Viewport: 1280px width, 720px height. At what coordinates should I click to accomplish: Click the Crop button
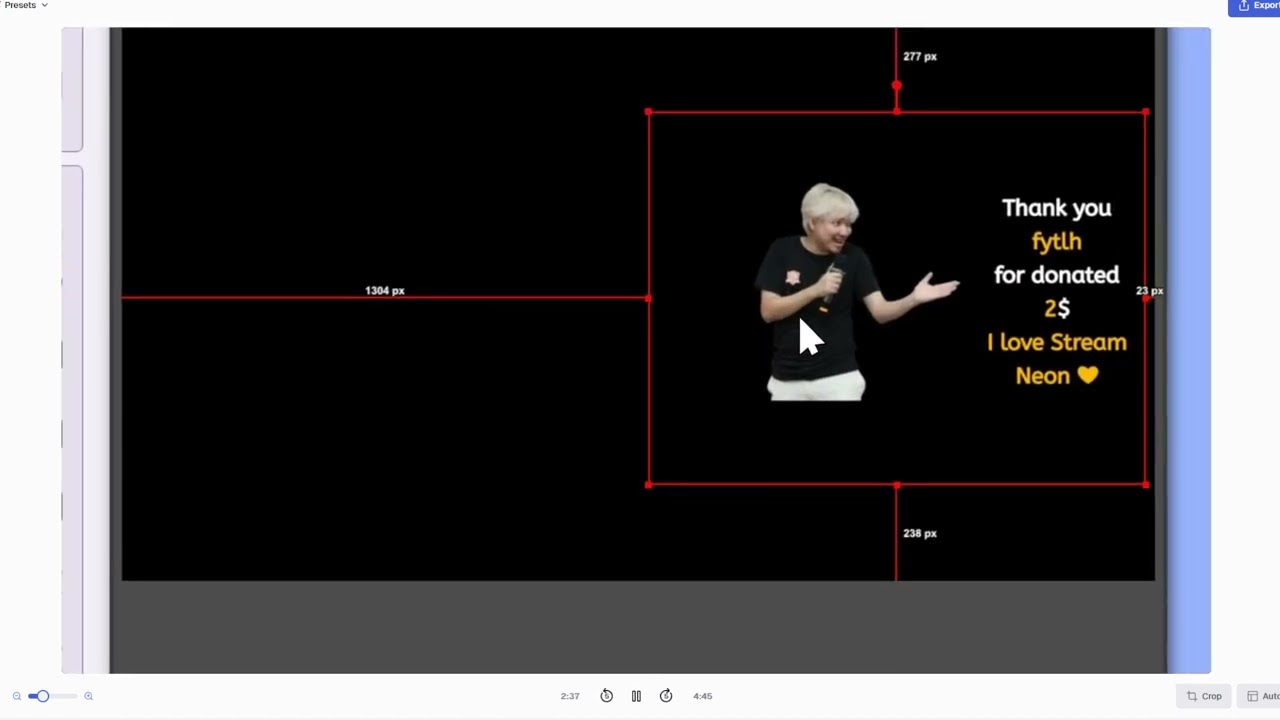coord(1204,696)
